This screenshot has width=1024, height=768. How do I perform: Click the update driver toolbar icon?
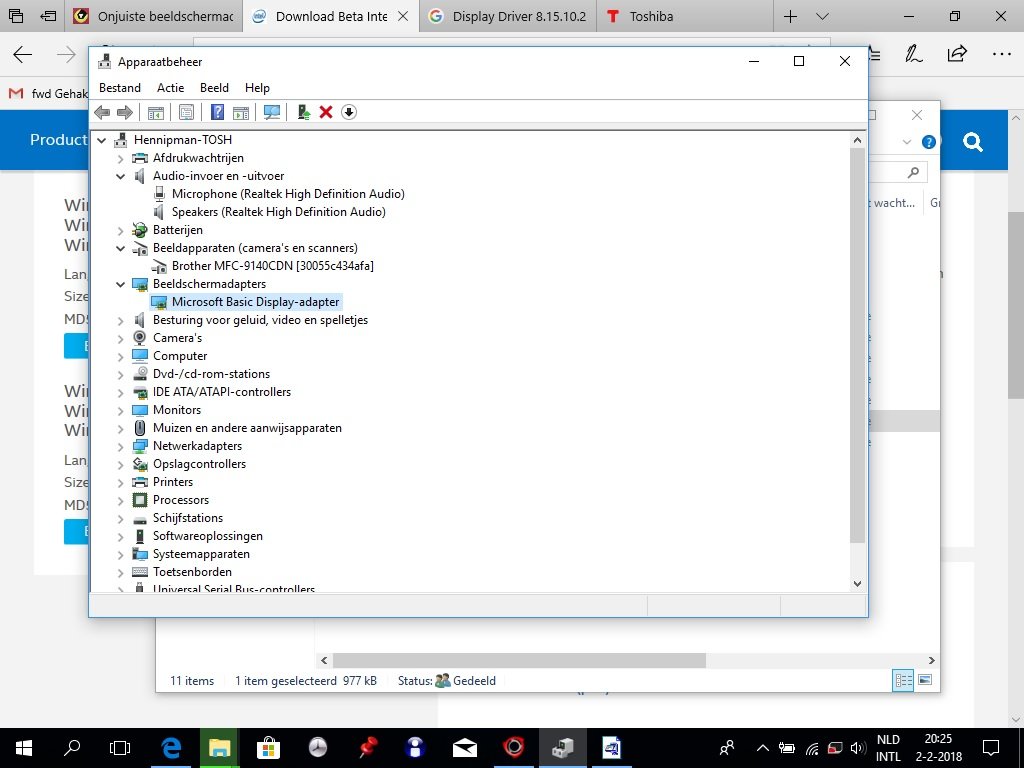coord(304,112)
